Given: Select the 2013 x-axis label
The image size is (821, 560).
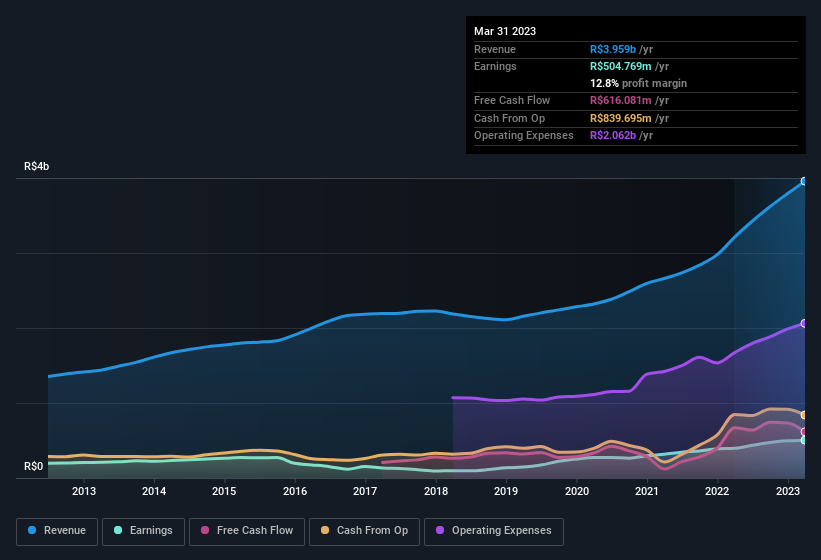Looking at the screenshot, I should (84, 491).
